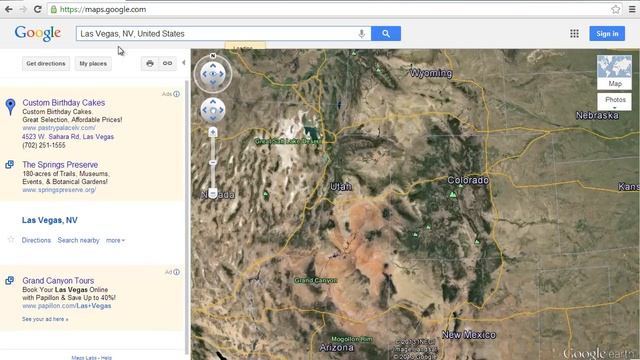This screenshot has width=640, height=360.
Task: Pan map up with move-control up arrow
Action: coord(213,102)
